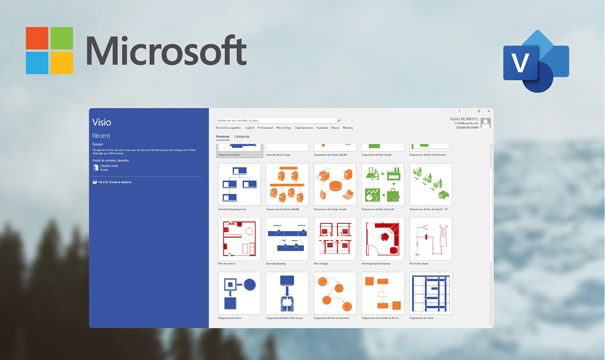Click the help question mark in title bar
Image resolution: width=605 pixels, height=360 pixels.
tap(459, 111)
